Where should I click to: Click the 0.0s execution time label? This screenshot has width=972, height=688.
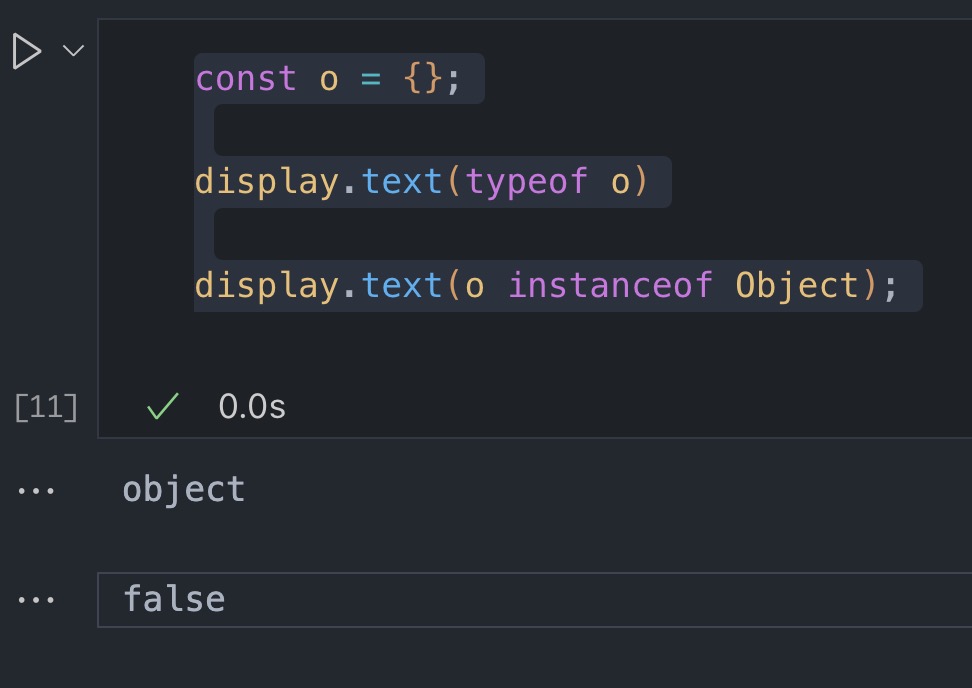click(252, 407)
